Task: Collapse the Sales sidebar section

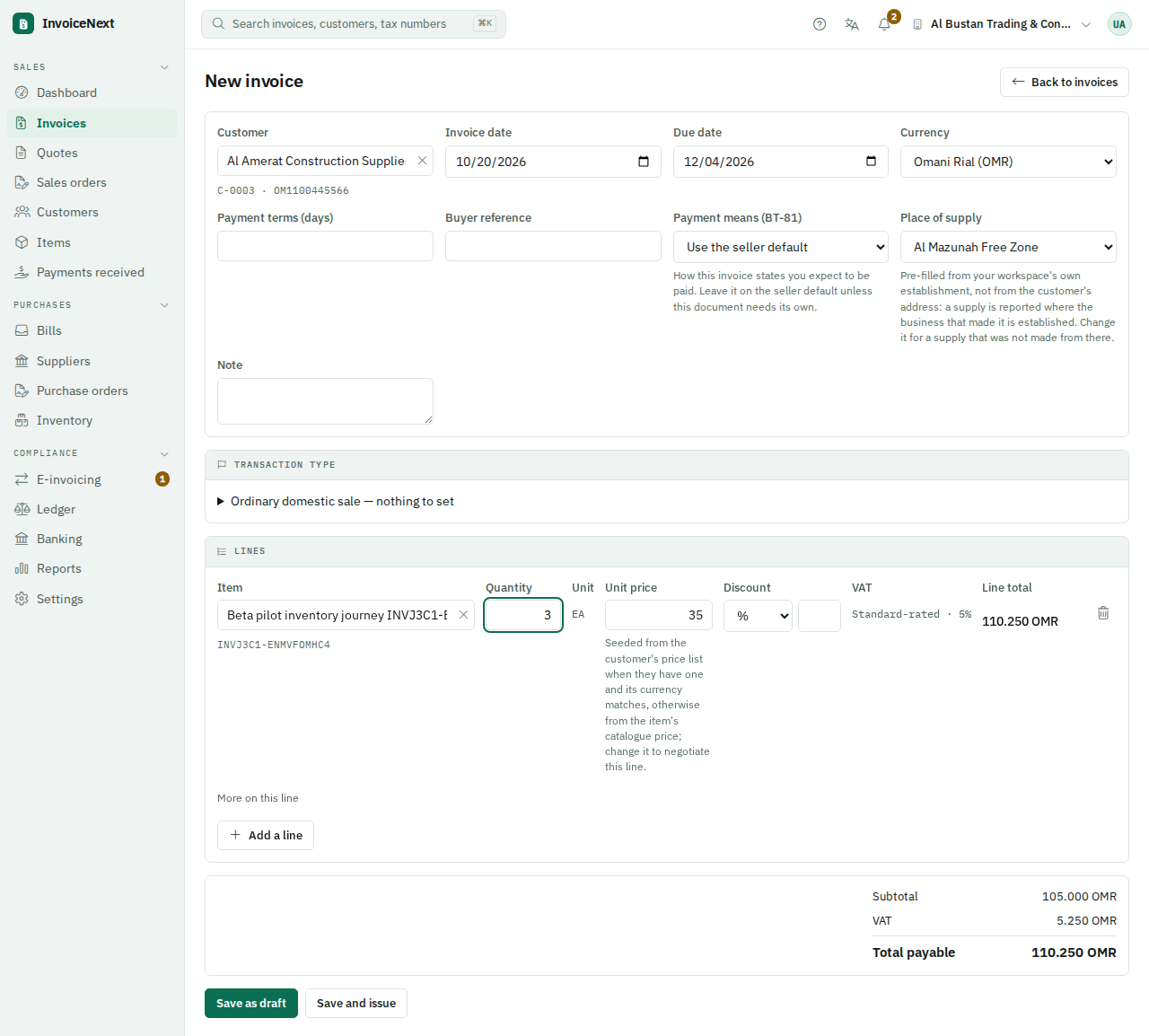Action: point(164,67)
